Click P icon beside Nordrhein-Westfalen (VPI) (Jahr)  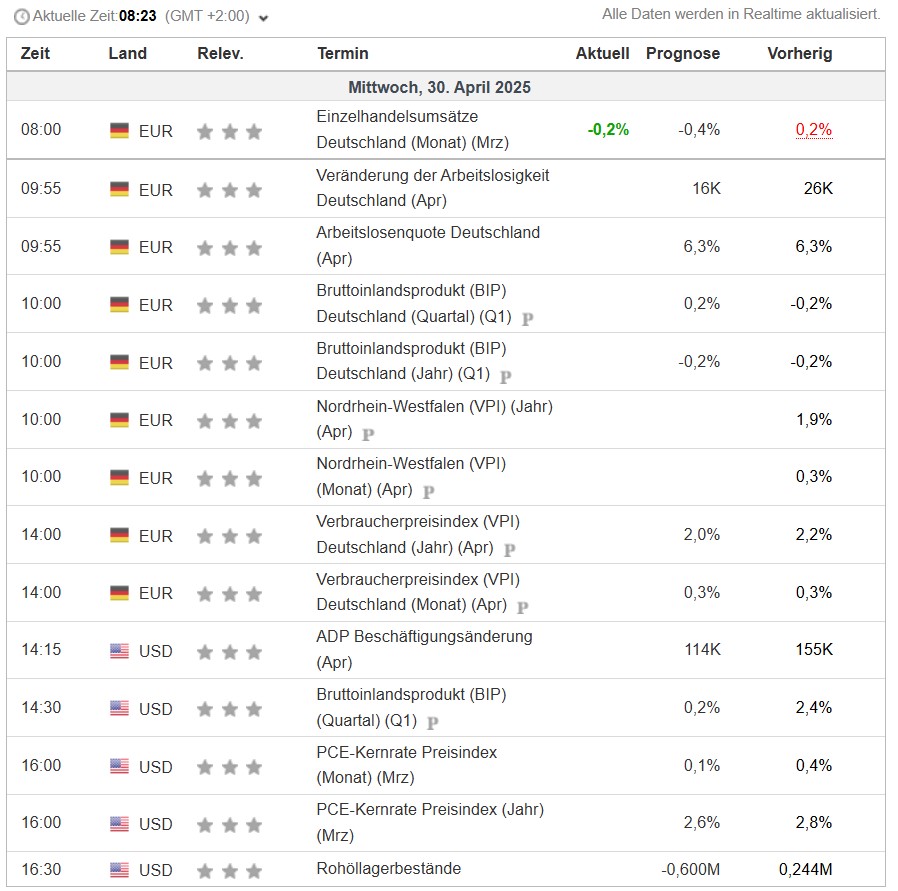tap(368, 434)
